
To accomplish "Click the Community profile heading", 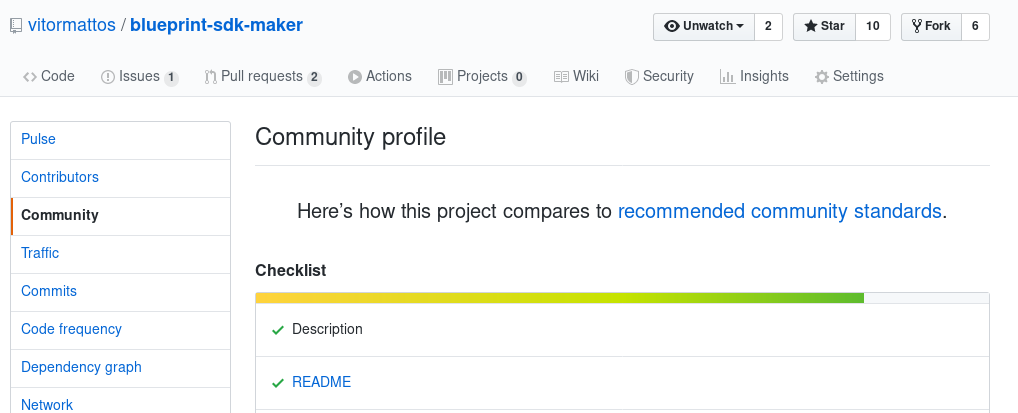I will click(351, 138).
